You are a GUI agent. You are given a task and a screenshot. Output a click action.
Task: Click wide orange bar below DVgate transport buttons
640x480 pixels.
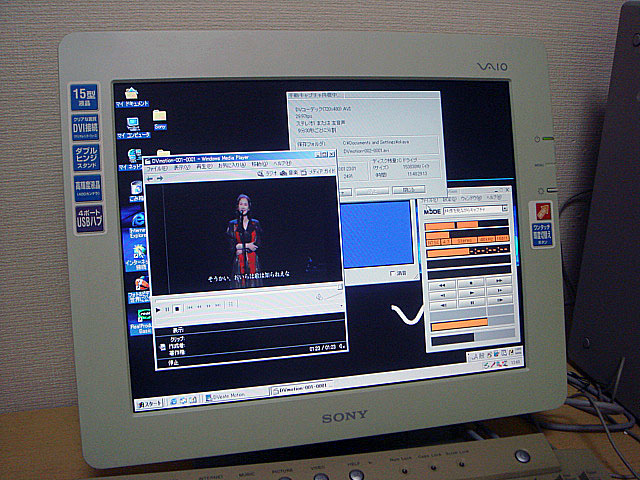click(460, 324)
